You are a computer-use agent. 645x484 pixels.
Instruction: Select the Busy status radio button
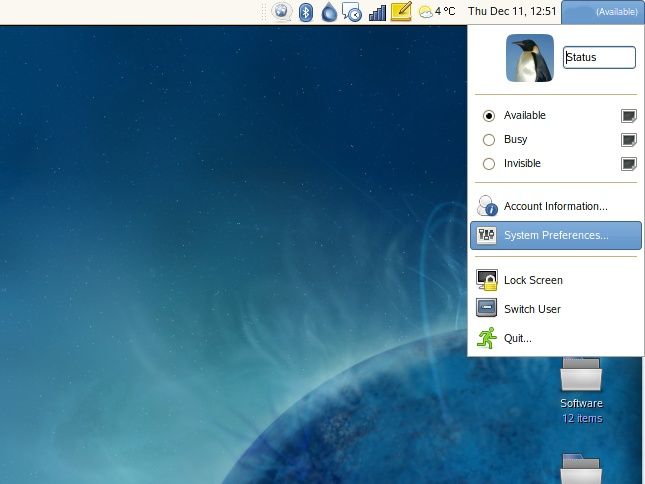click(489, 140)
